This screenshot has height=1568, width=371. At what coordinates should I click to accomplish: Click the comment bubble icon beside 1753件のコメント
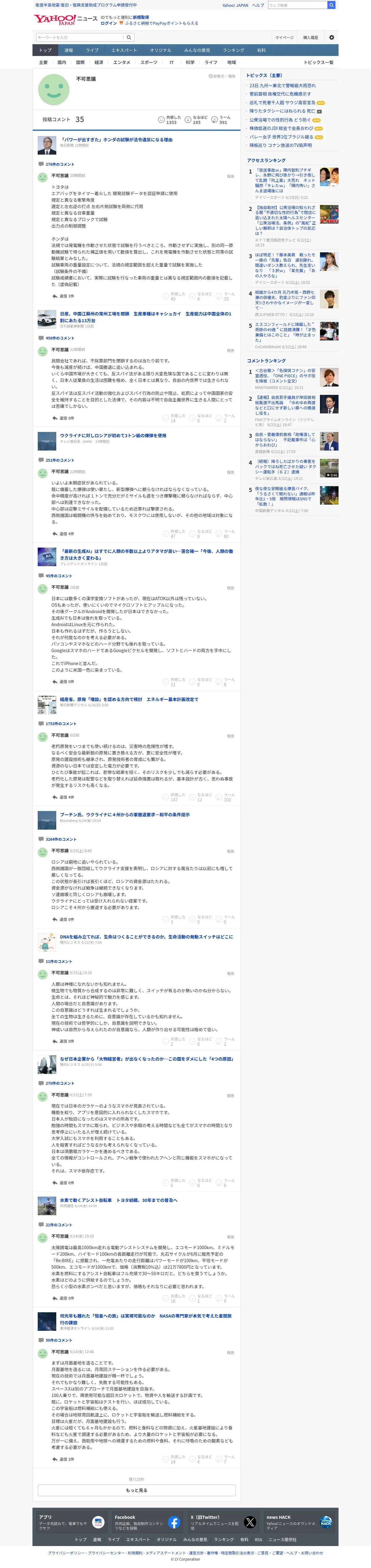point(41,723)
